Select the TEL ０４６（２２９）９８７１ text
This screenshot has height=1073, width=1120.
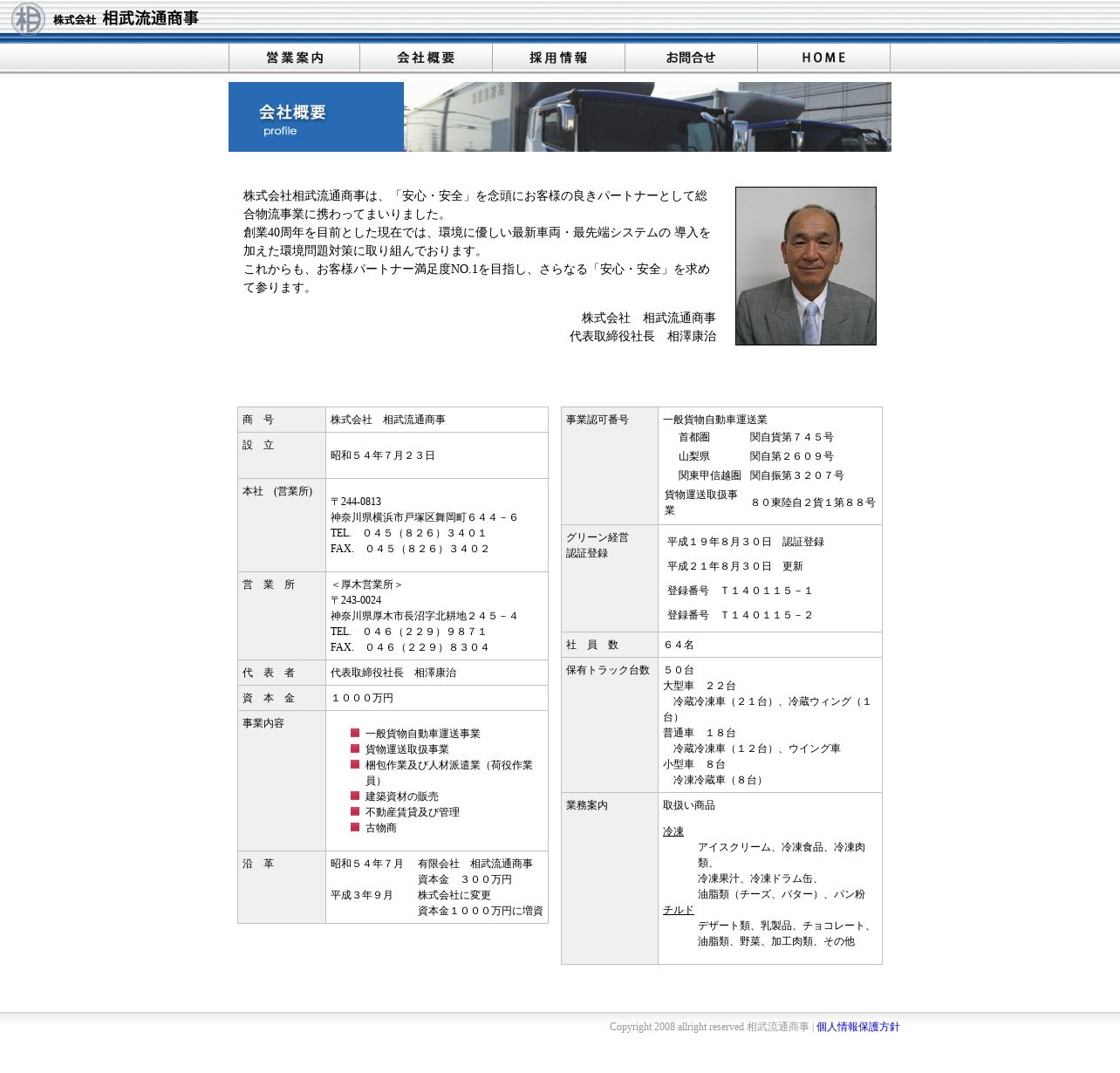point(408,632)
